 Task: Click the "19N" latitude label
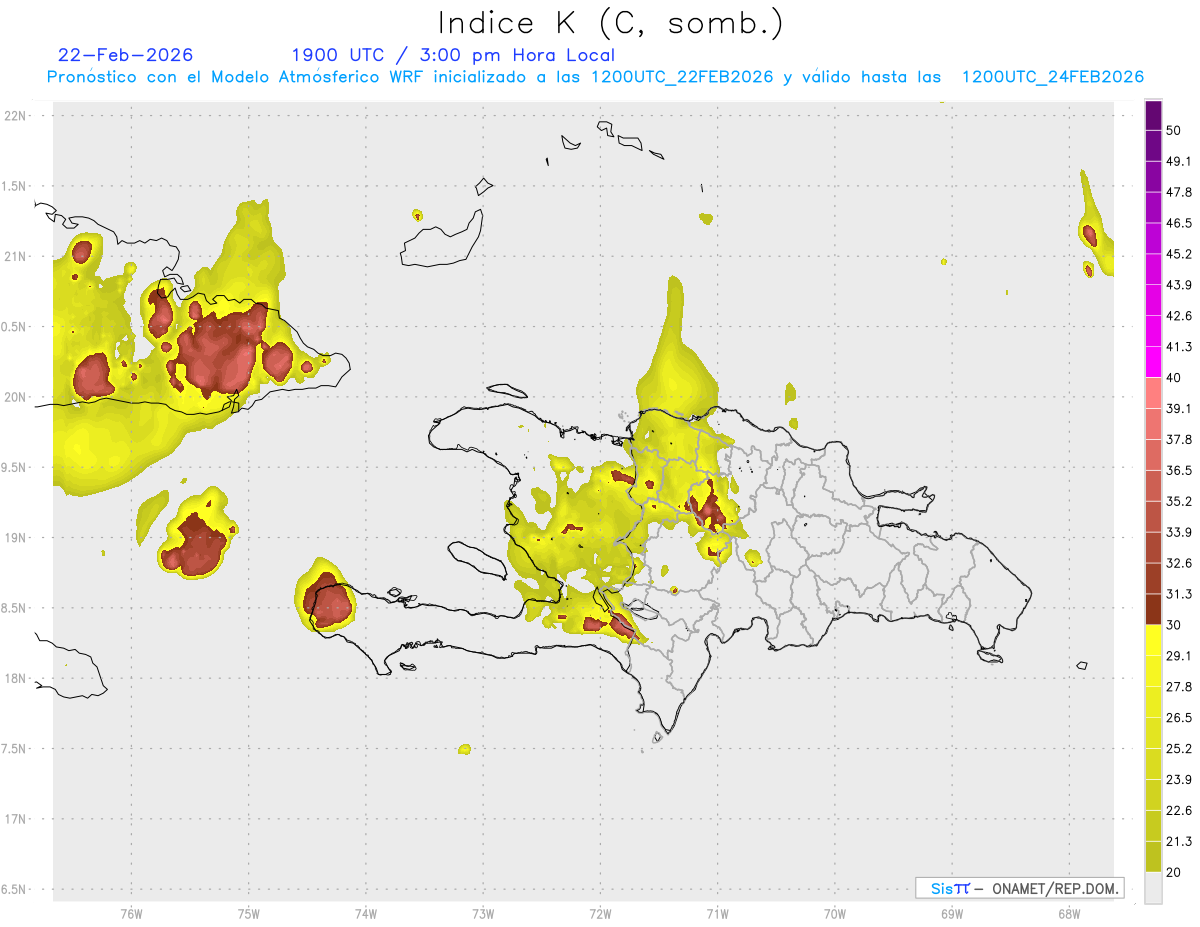(x=14, y=538)
